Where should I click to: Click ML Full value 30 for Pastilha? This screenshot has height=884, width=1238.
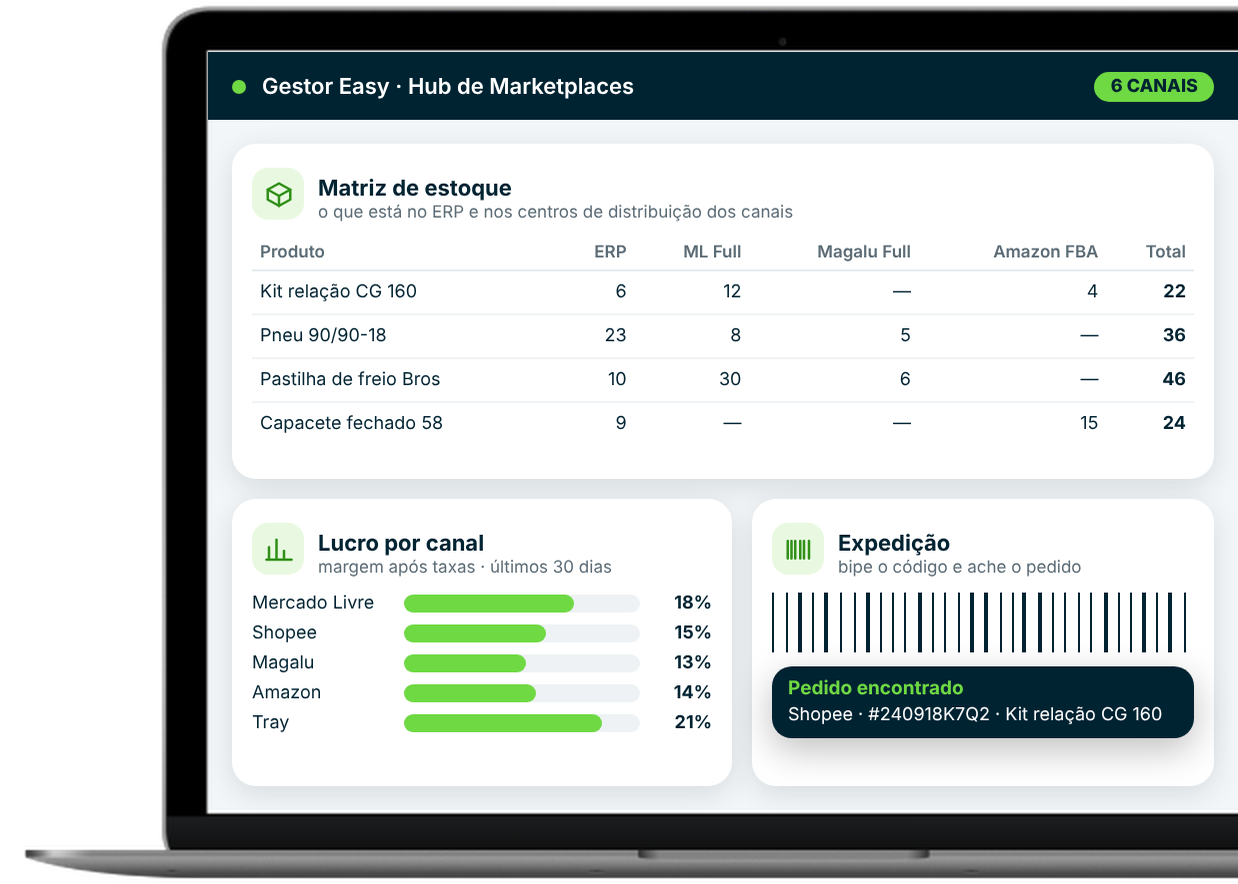click(730, 380)
